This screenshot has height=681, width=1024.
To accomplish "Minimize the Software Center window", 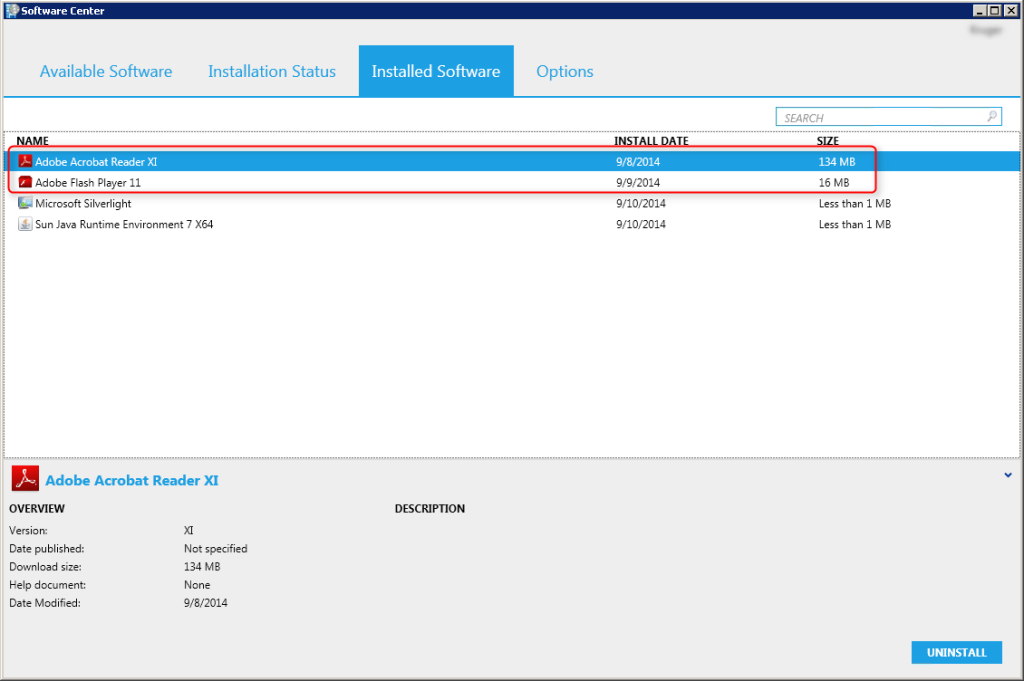I will 980,10.
